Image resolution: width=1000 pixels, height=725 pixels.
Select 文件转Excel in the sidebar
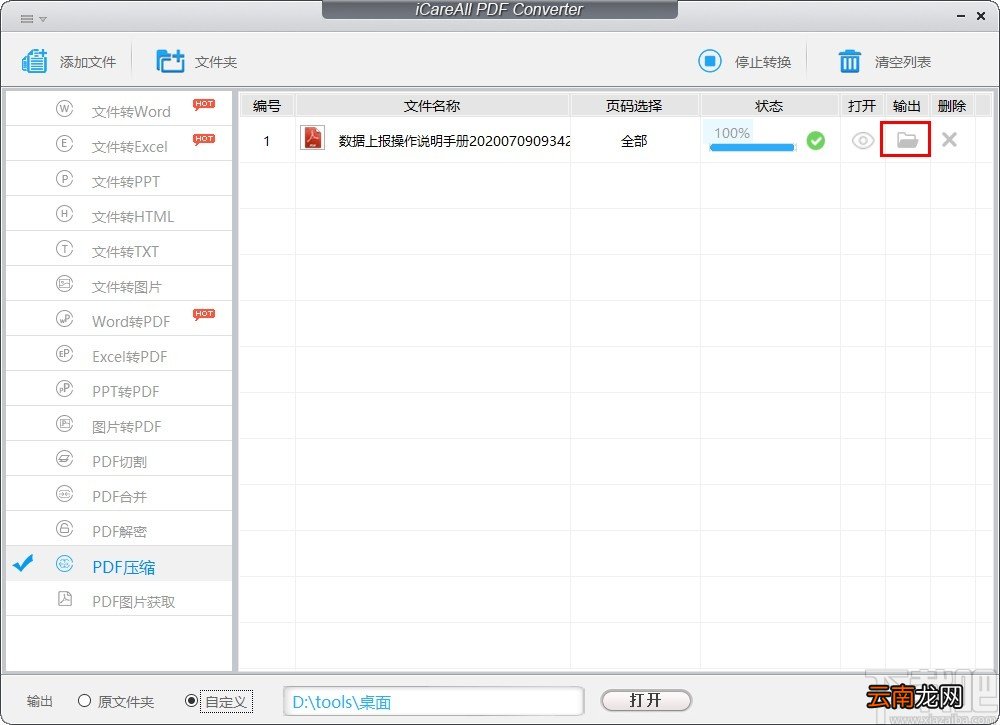(119, 144)
